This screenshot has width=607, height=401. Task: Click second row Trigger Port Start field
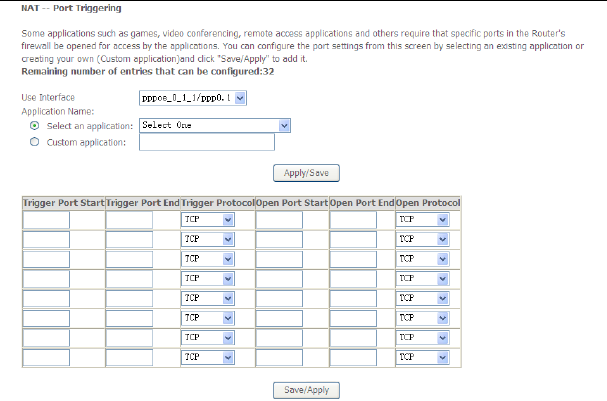point(46,239)
